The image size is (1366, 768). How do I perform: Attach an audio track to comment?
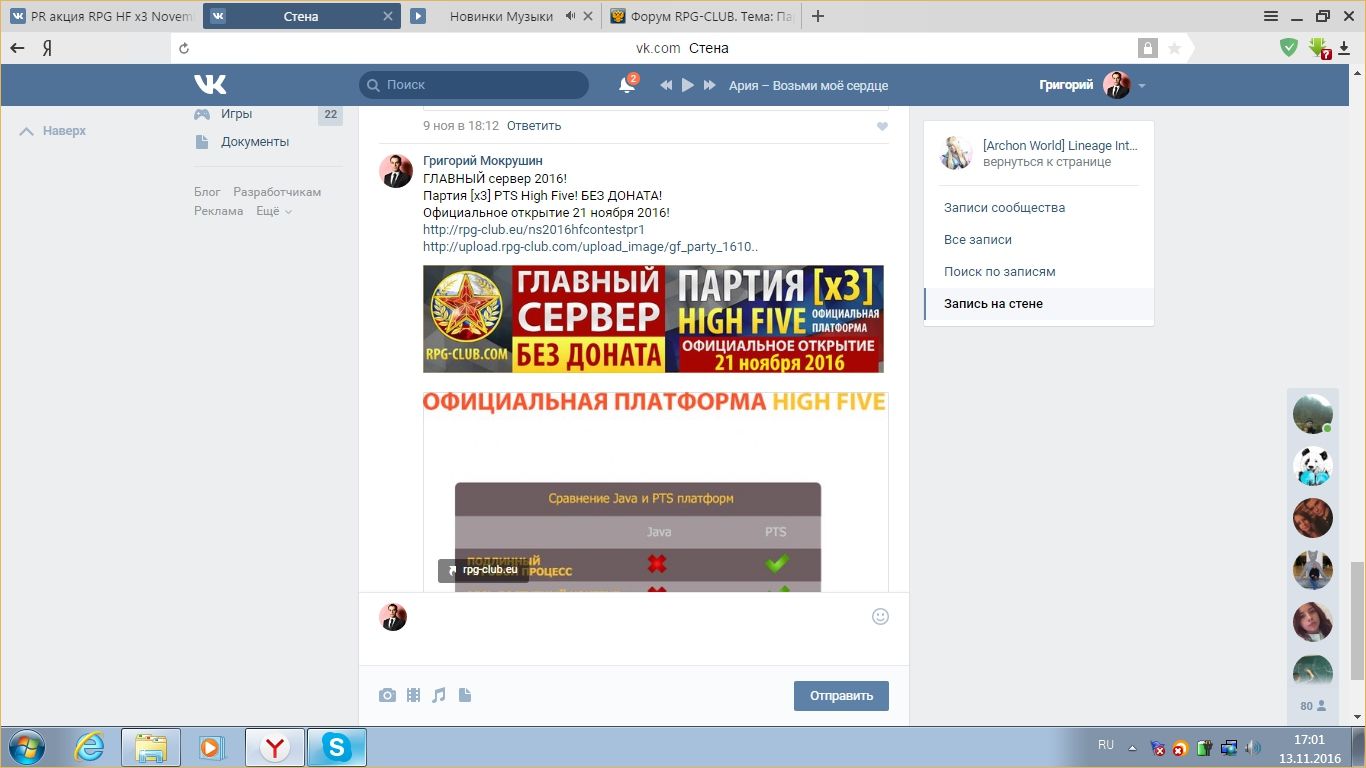pyautogui.click(x=439, y=695)
